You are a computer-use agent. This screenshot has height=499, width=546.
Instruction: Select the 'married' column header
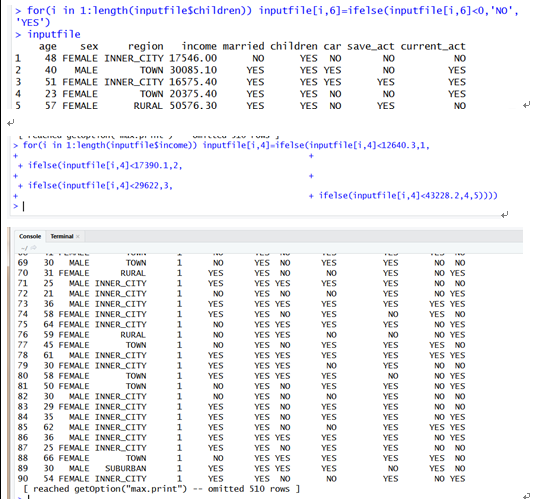pos(243,46)
